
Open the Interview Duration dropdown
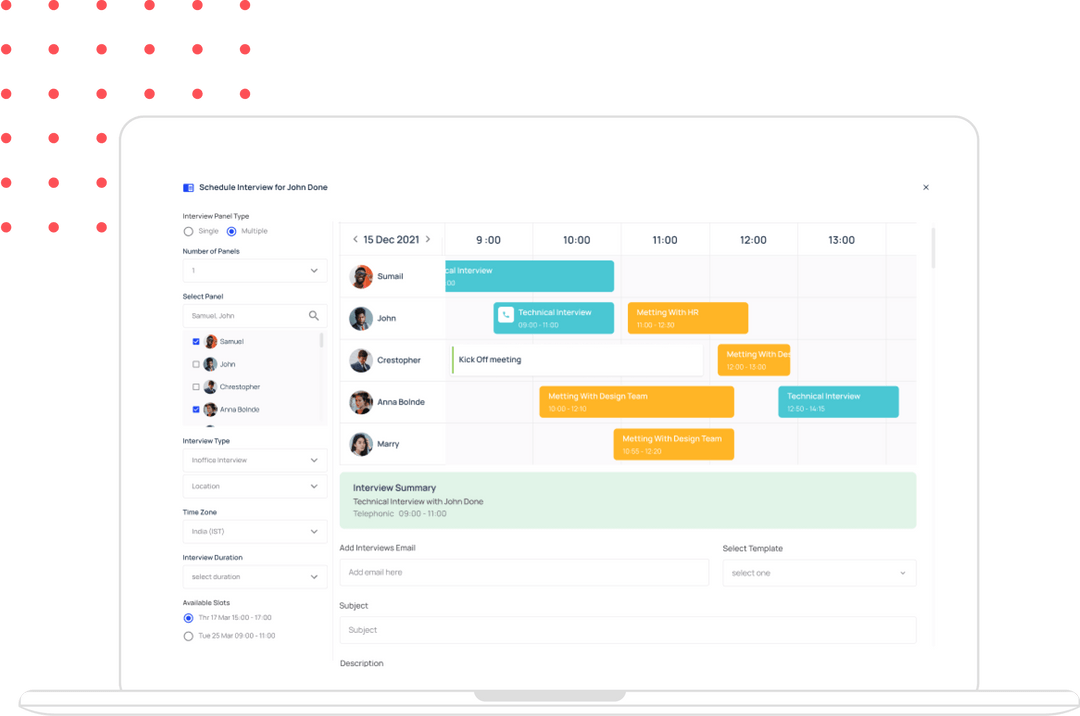click(x=255, y=577)
